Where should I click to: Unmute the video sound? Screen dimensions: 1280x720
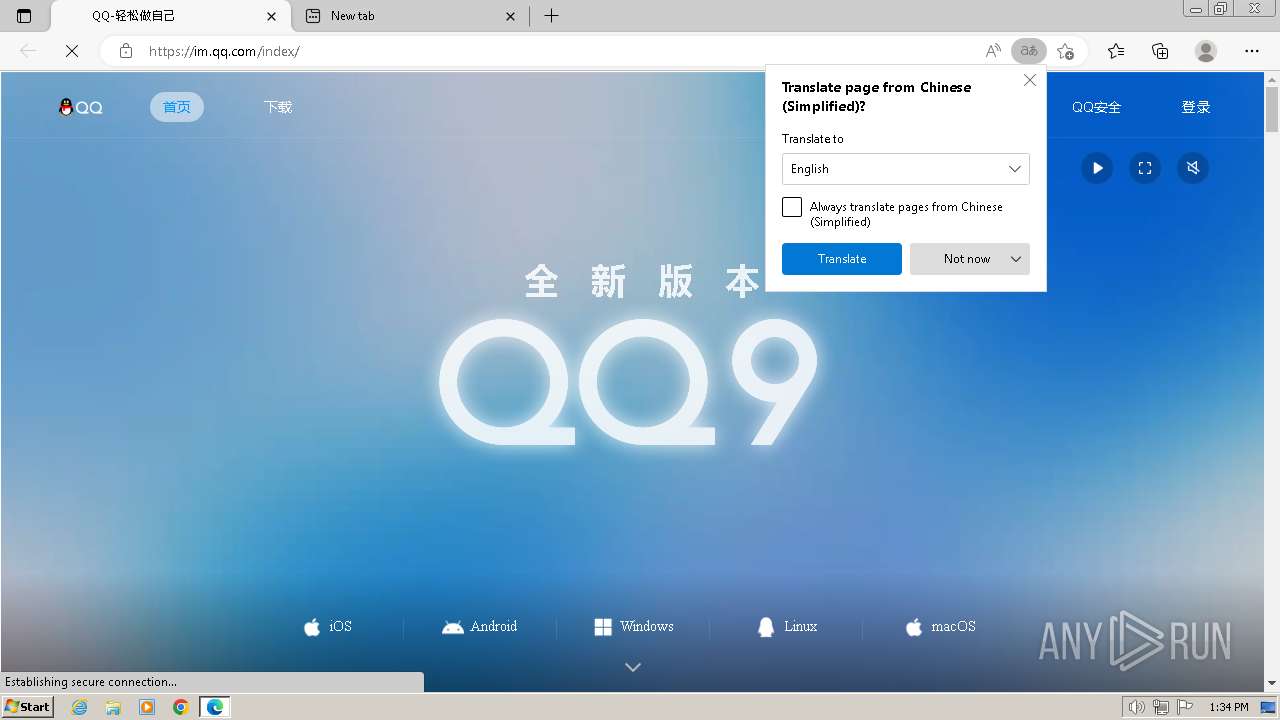pyautogui.click(x=1193, y=168)
